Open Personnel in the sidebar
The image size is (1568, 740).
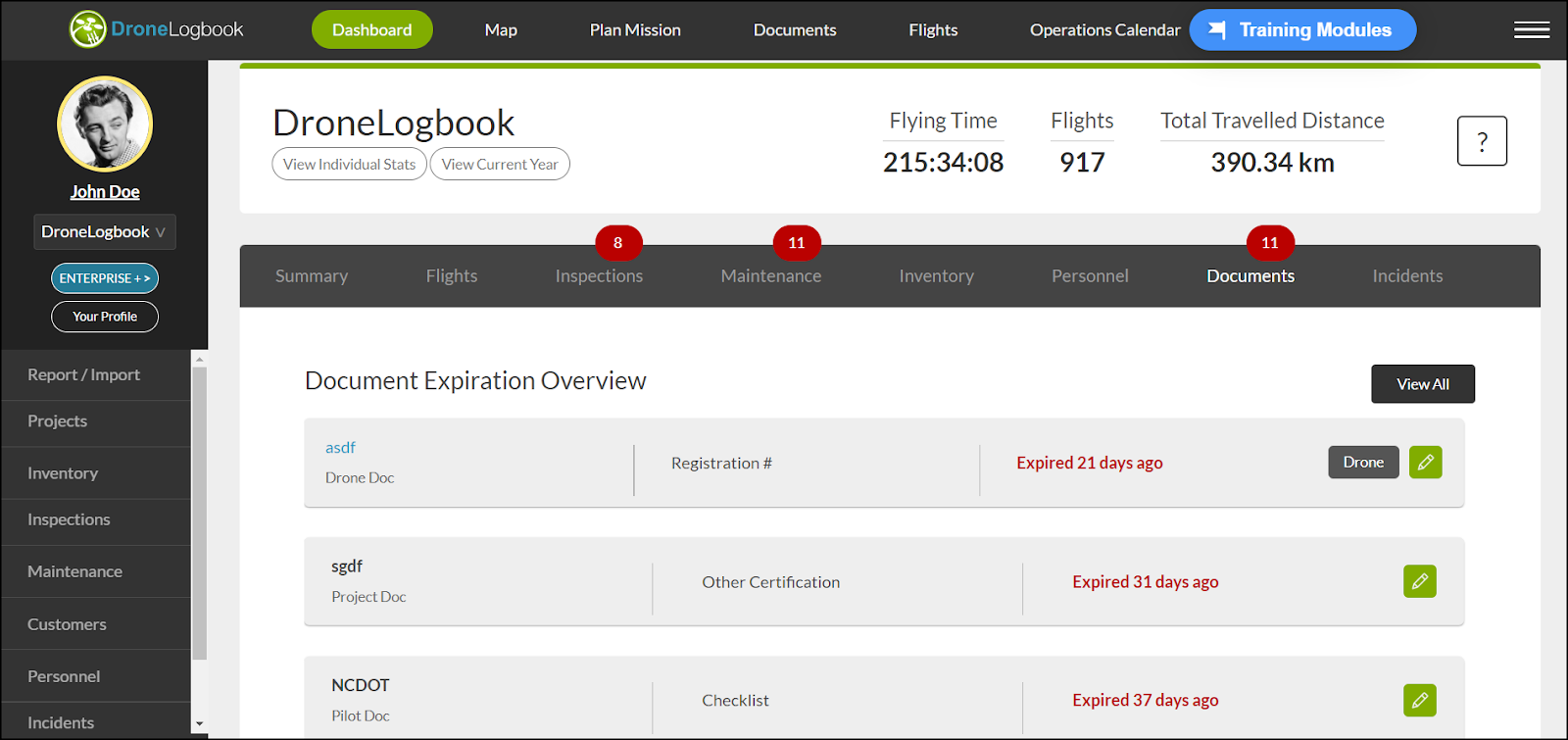click(x=96, y=676)
